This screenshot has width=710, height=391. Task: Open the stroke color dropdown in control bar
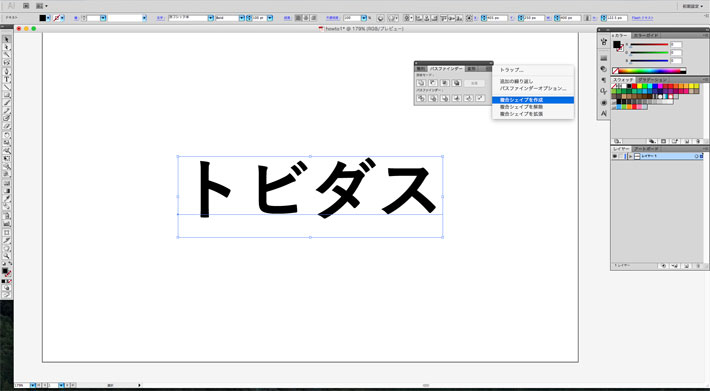[62, 18]
